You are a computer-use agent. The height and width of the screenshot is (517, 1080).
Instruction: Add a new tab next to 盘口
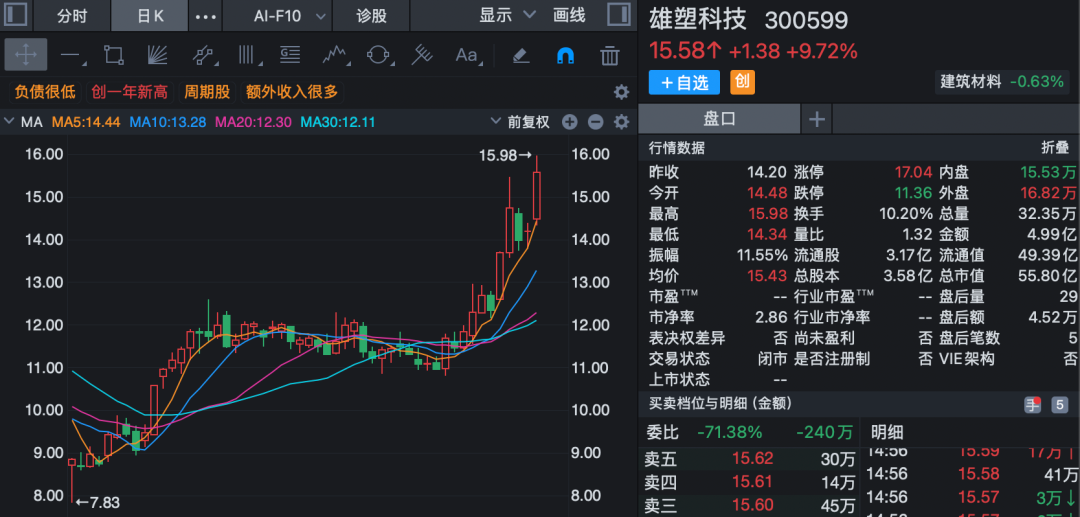pos(817,119)
